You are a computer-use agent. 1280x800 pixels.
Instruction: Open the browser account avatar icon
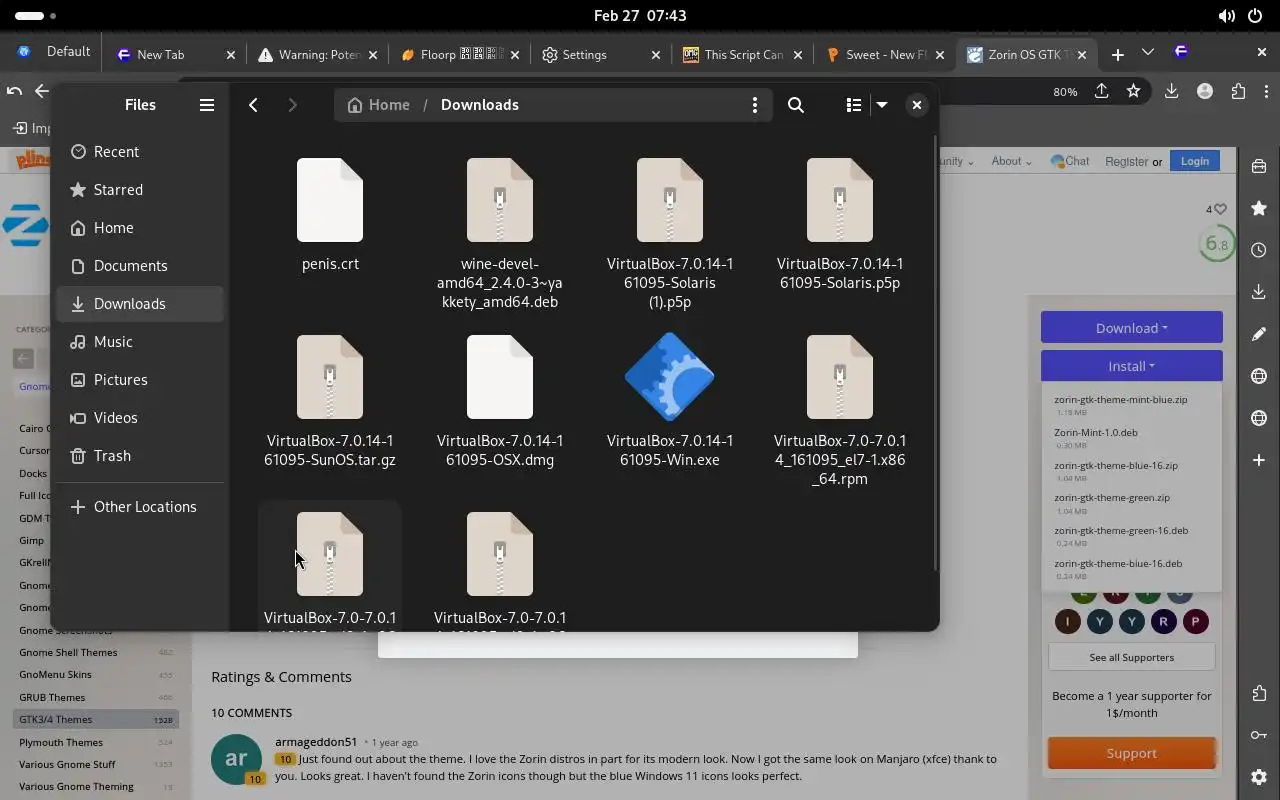point(1205,91)
